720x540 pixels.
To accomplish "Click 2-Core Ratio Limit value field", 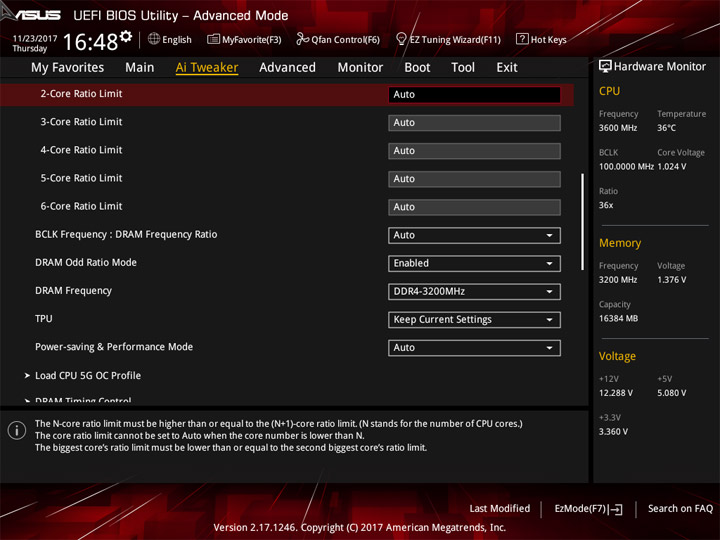I will click(474, 95).
